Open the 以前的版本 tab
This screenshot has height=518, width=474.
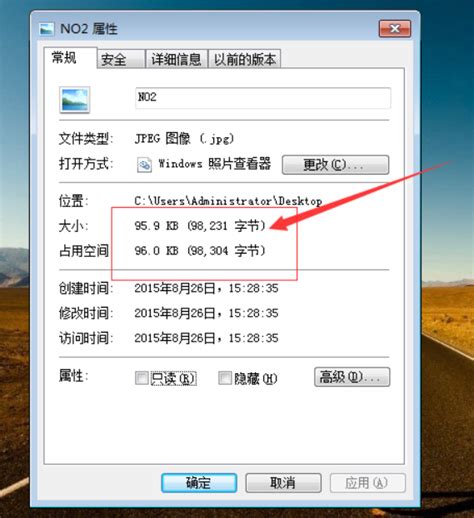pyautogui.click(x=244, y=59)
